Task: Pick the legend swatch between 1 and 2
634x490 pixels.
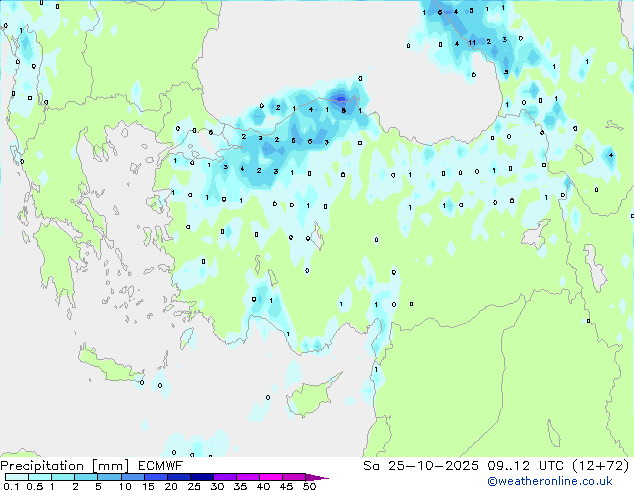Action: [x=63, y=477]
